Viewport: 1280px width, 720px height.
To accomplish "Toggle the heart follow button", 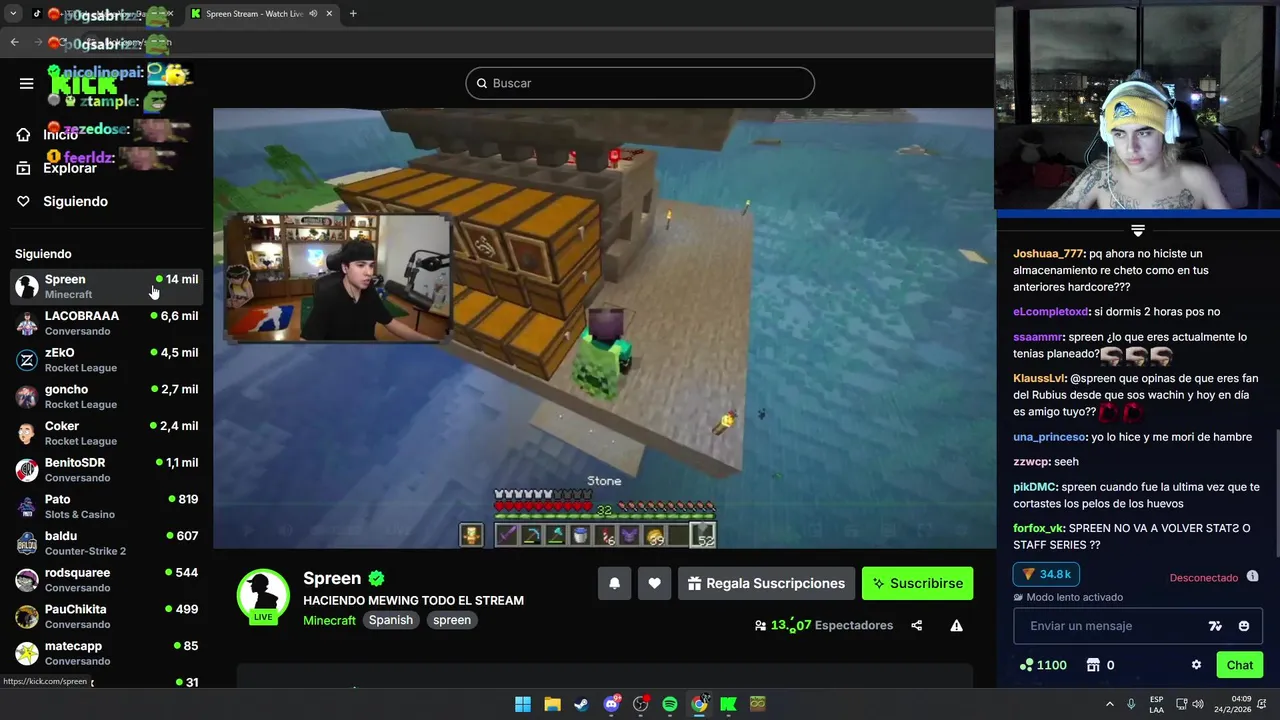I will point(654,583).
